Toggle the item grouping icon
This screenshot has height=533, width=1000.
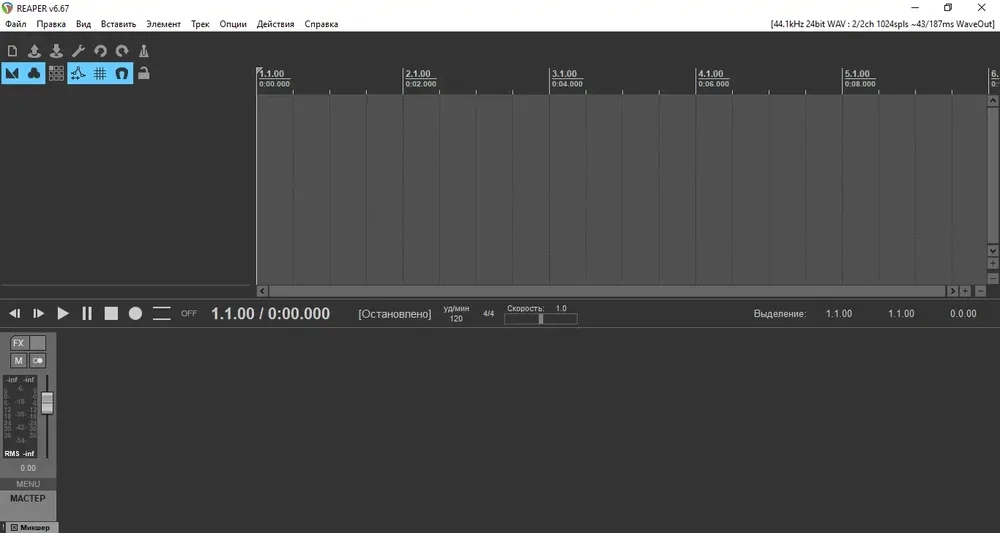34,73
